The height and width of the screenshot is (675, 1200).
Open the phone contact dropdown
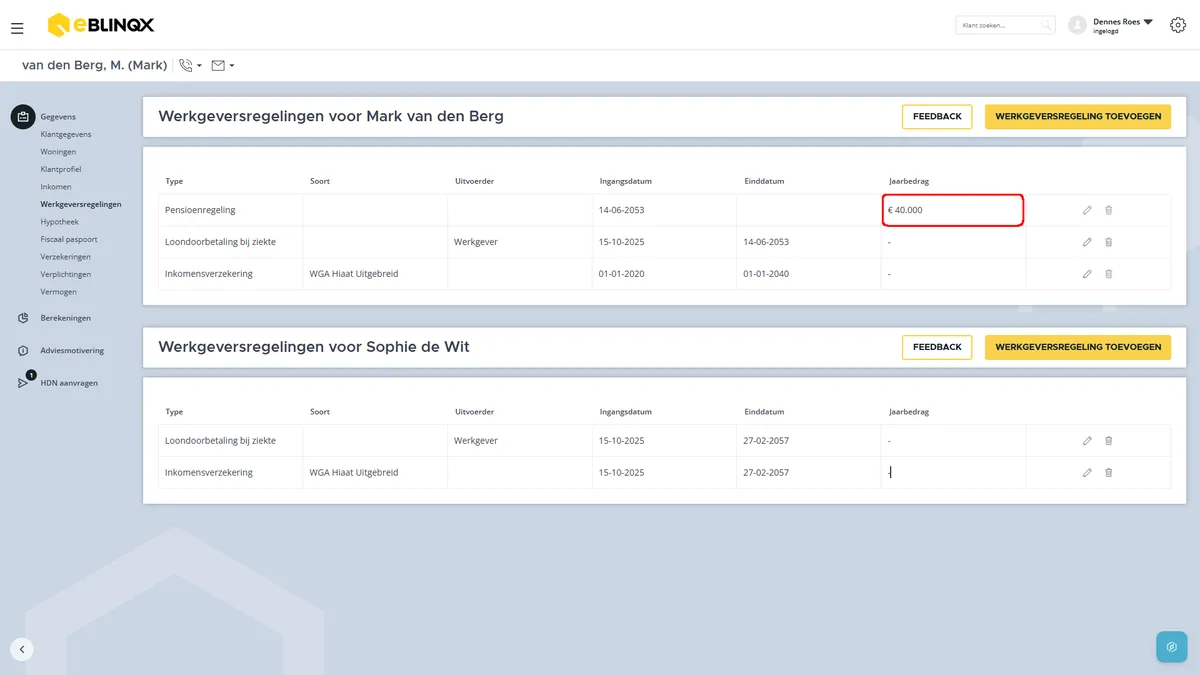(190, 66)
